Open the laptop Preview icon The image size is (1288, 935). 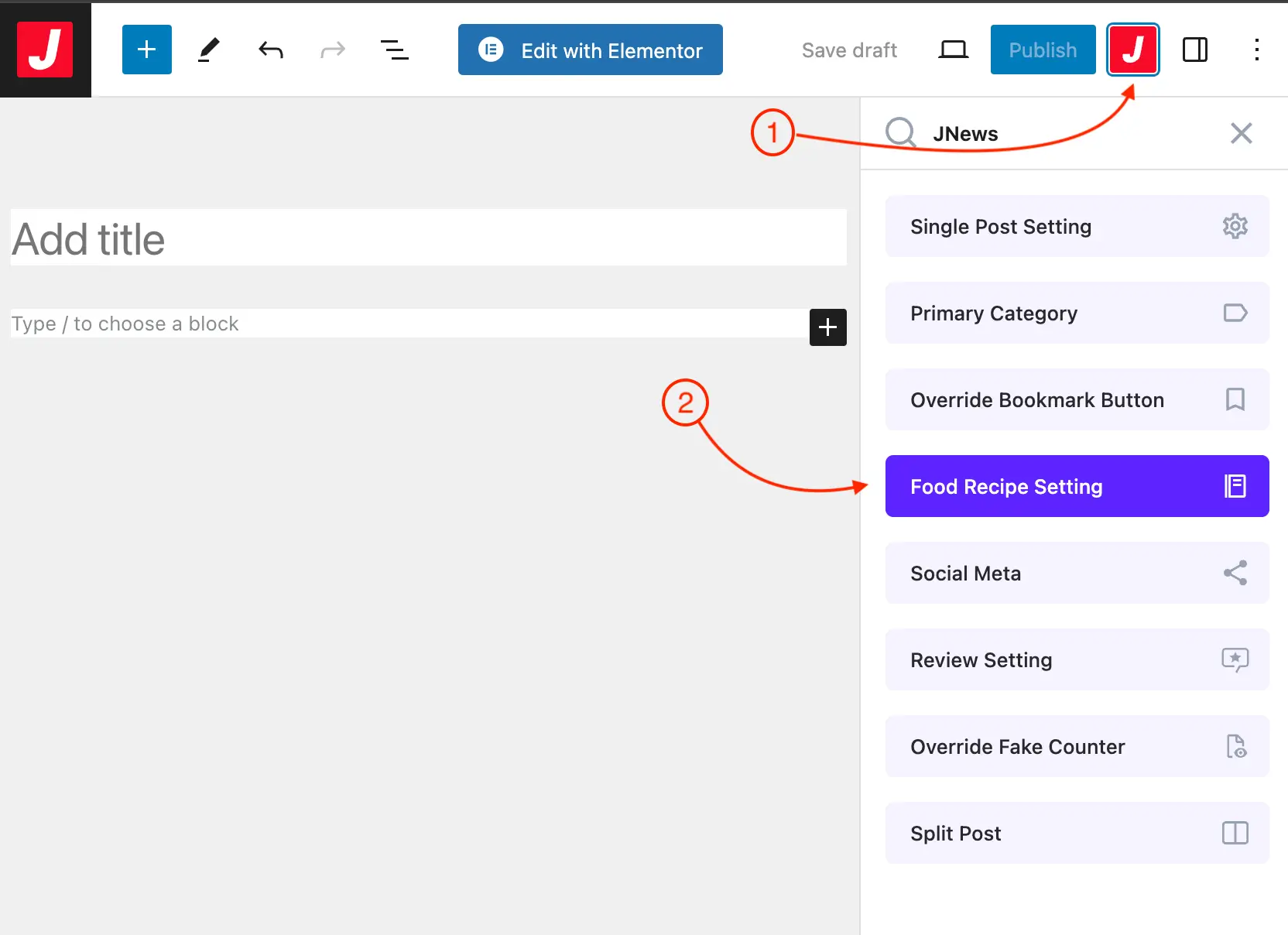(x=953, y=50)
